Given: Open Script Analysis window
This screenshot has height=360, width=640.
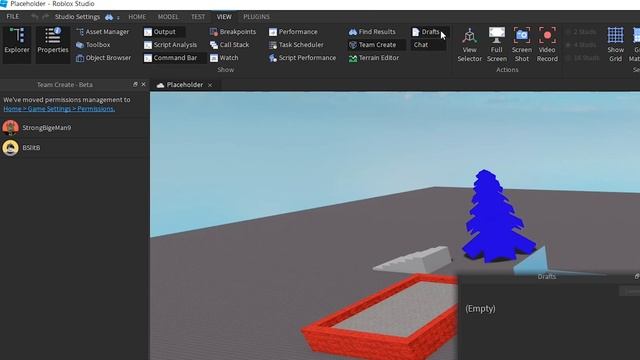Looking at the screenshot, I should pyautogui.click(x=171, y=45).
